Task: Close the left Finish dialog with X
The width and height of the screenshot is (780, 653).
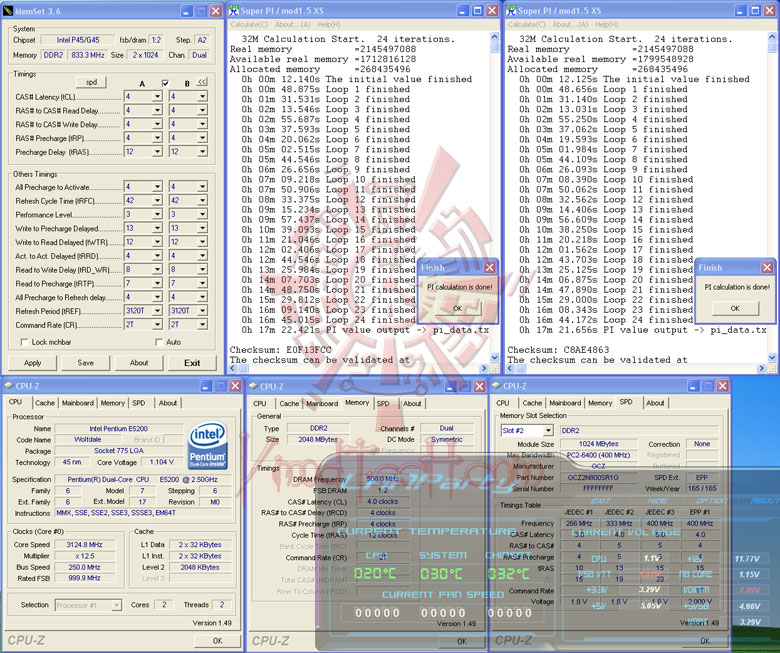Action: click(489, 268)
